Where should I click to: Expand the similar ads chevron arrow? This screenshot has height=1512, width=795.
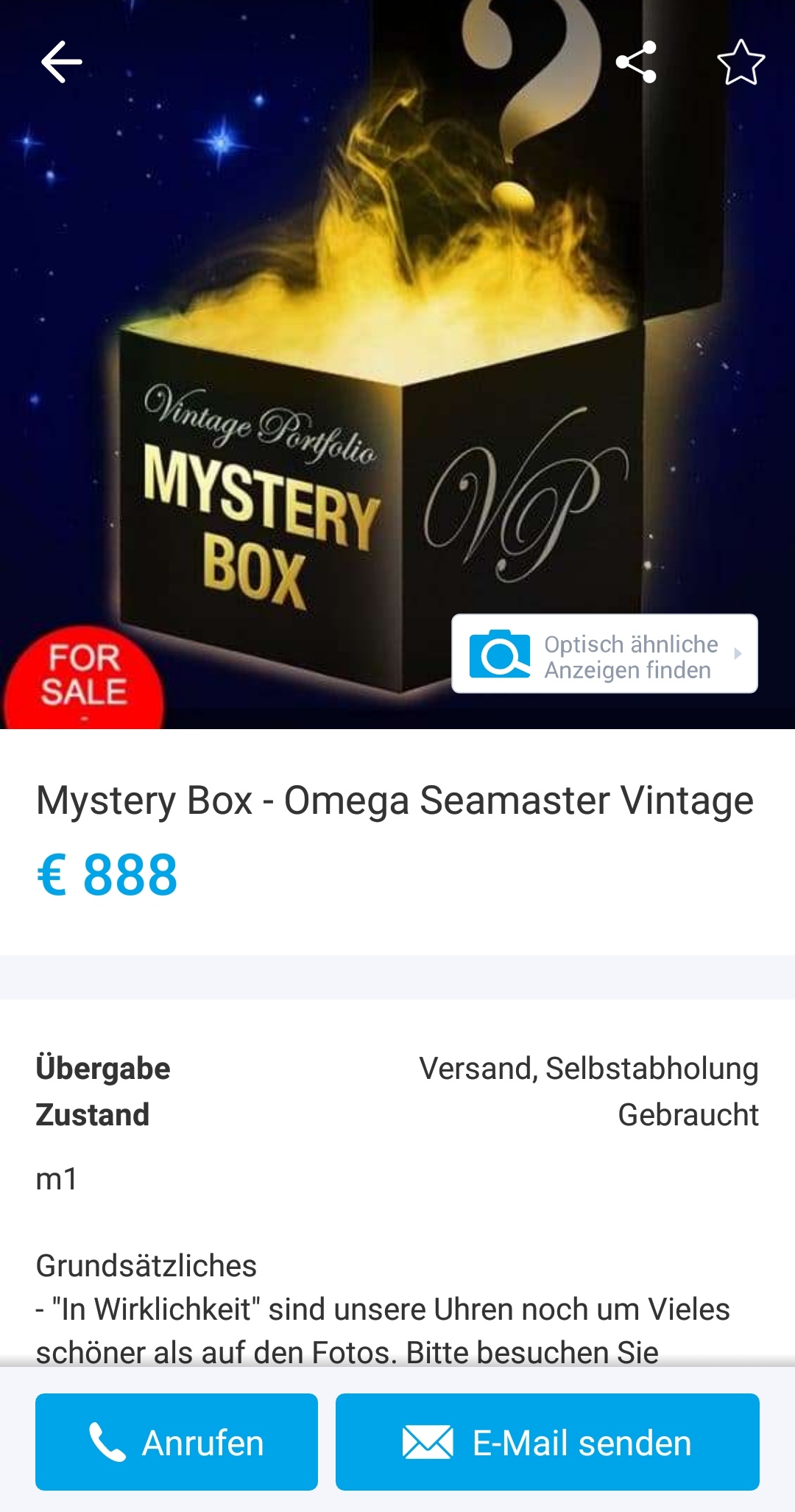point(738,653)
